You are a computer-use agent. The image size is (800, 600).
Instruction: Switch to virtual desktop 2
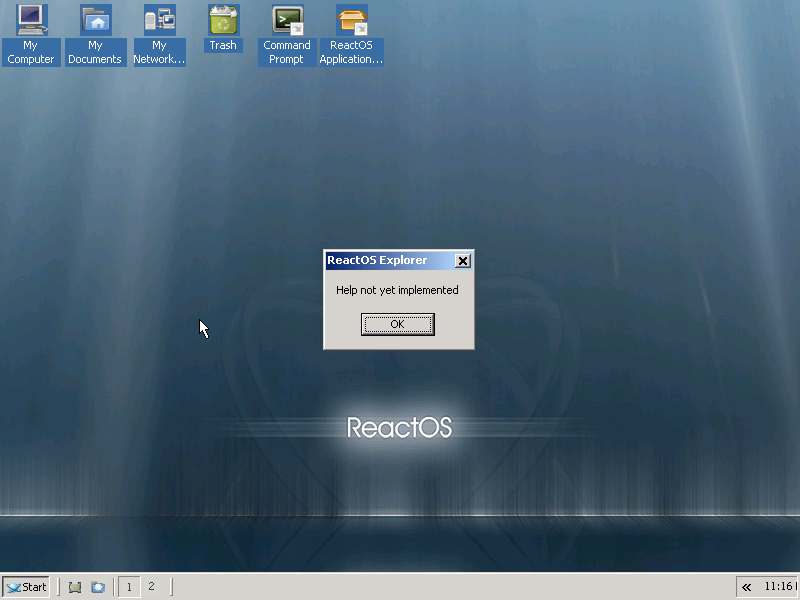pos(151,587)
